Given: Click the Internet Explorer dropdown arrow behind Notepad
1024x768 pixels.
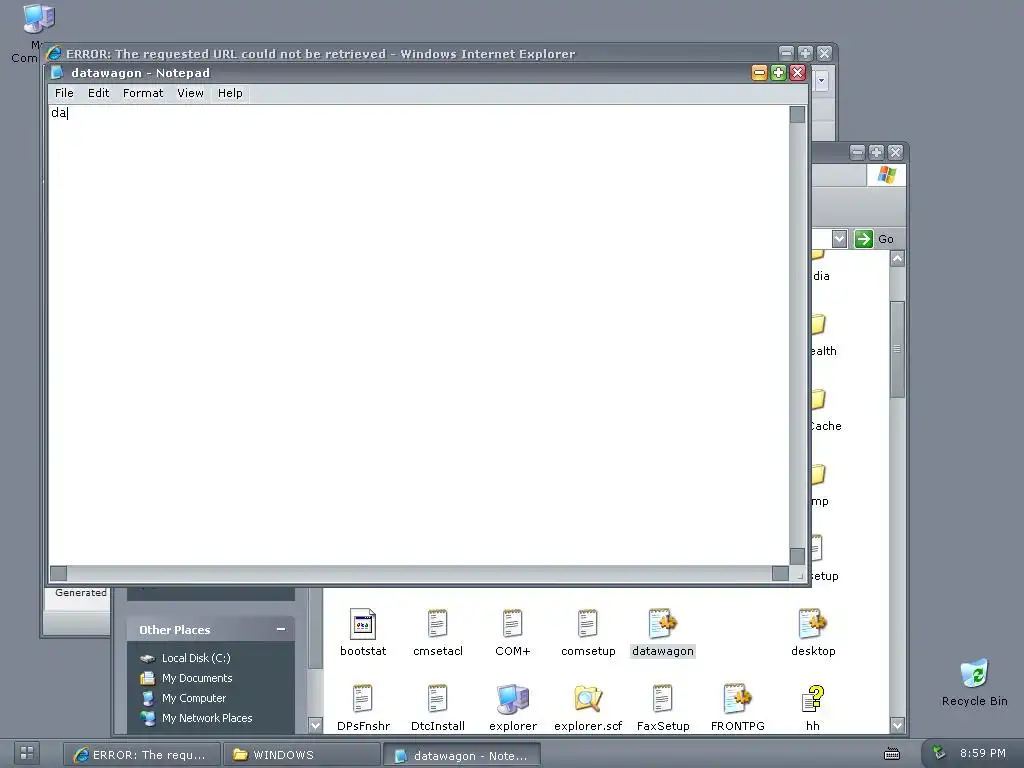Looking at the screenshot, I should [x=821, y=81].
